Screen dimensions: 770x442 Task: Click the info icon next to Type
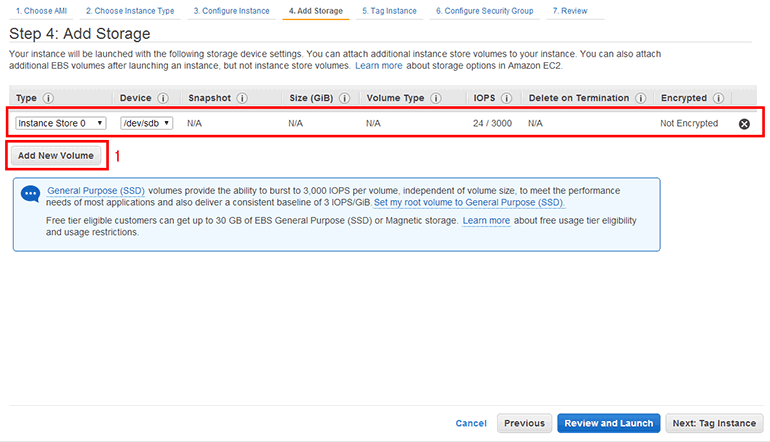48,98
